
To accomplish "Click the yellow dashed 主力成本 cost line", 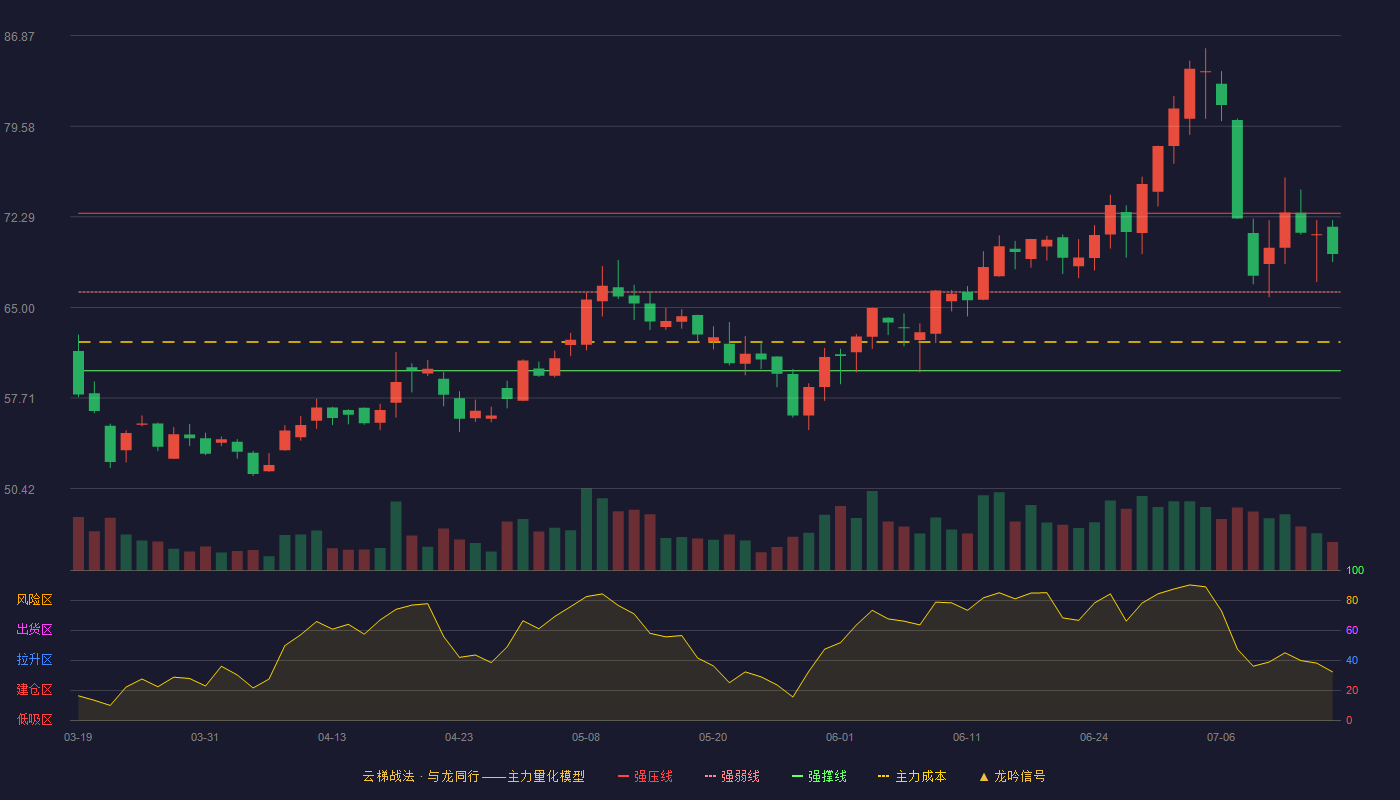I will pos(709,342).
